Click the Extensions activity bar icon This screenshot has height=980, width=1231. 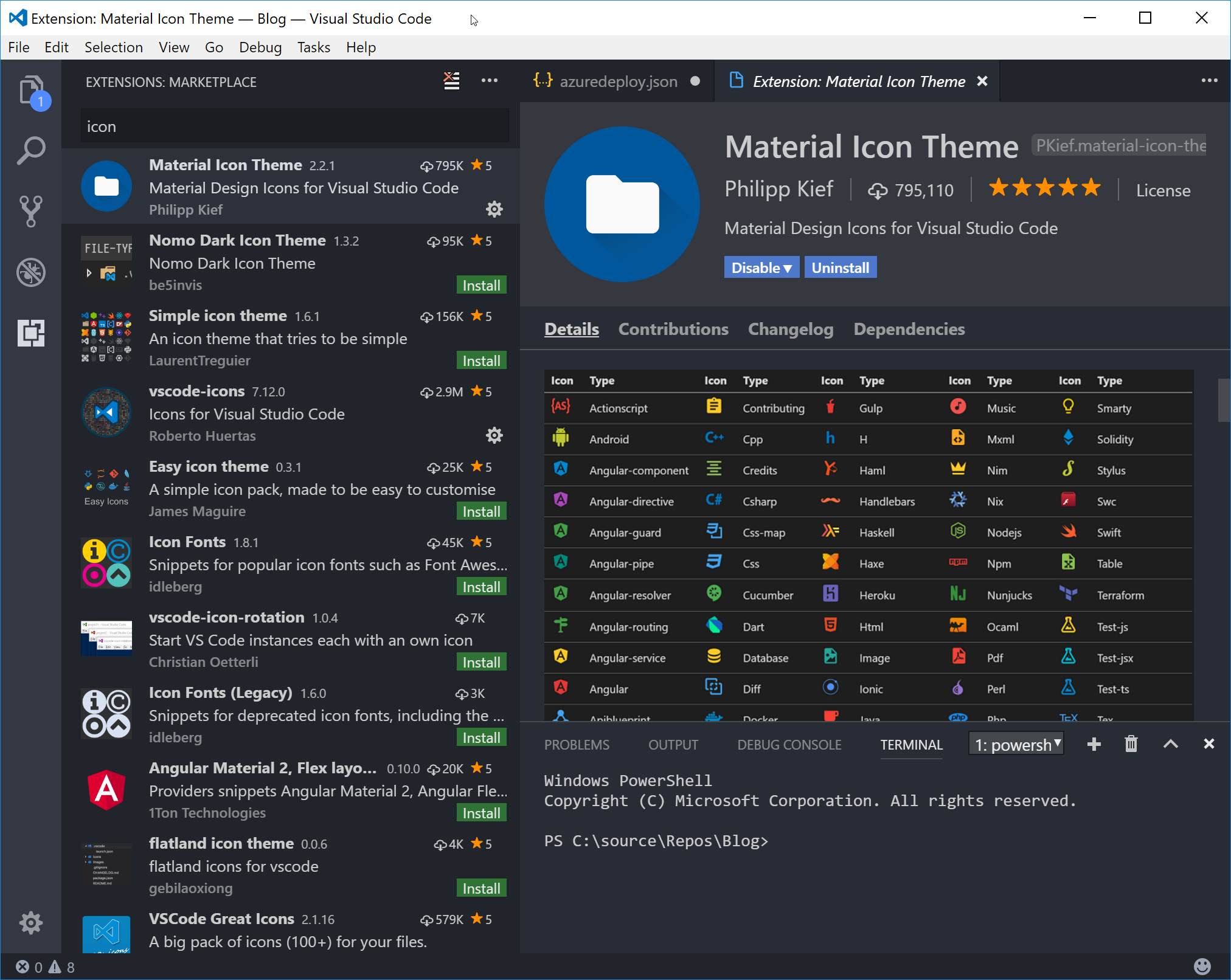pos(31,333)
